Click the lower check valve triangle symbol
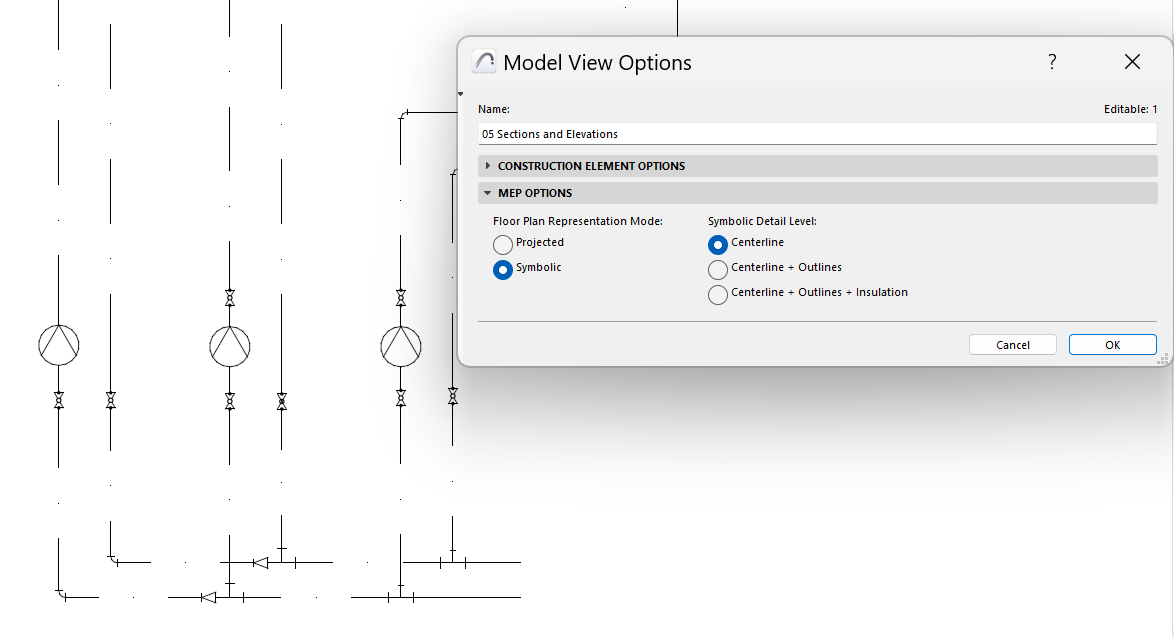The width and height of the screenshot is (1174, 637). (208, 597)
